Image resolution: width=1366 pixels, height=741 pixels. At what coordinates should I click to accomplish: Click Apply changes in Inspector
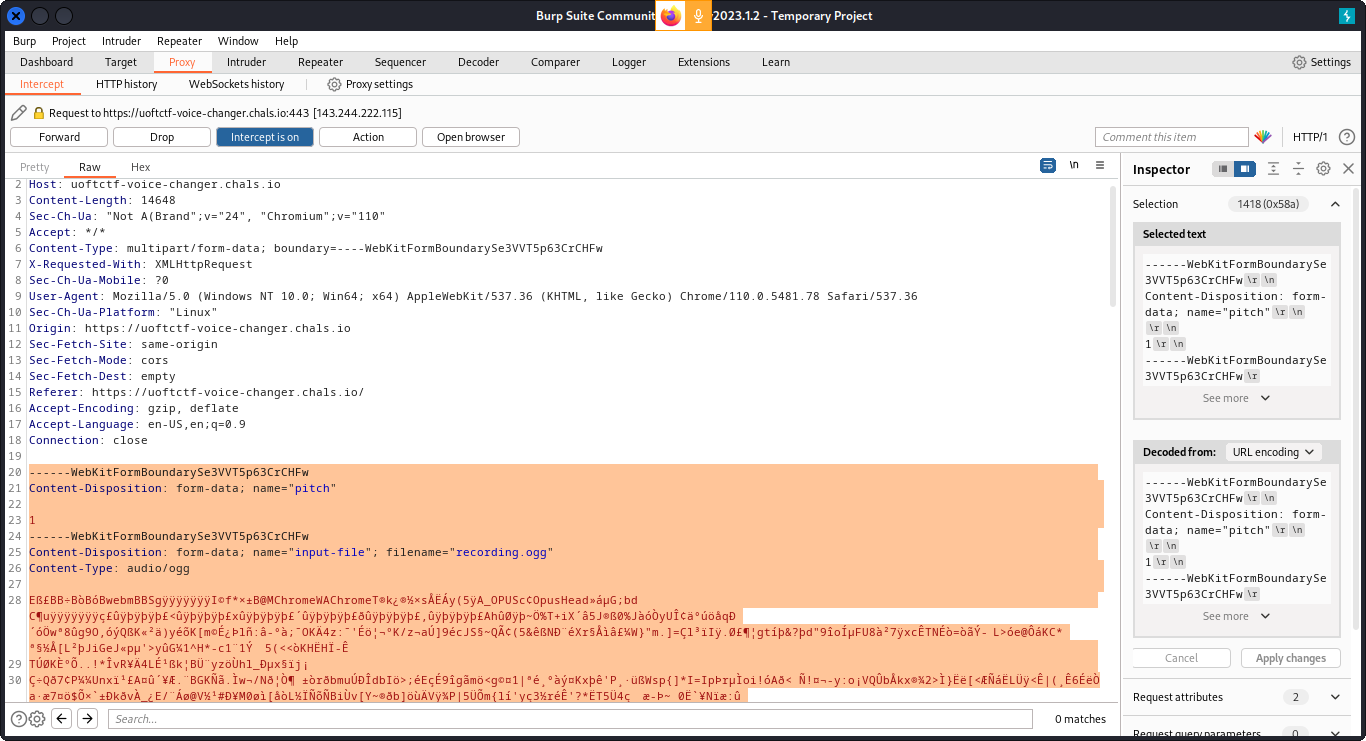[1290, 658]
